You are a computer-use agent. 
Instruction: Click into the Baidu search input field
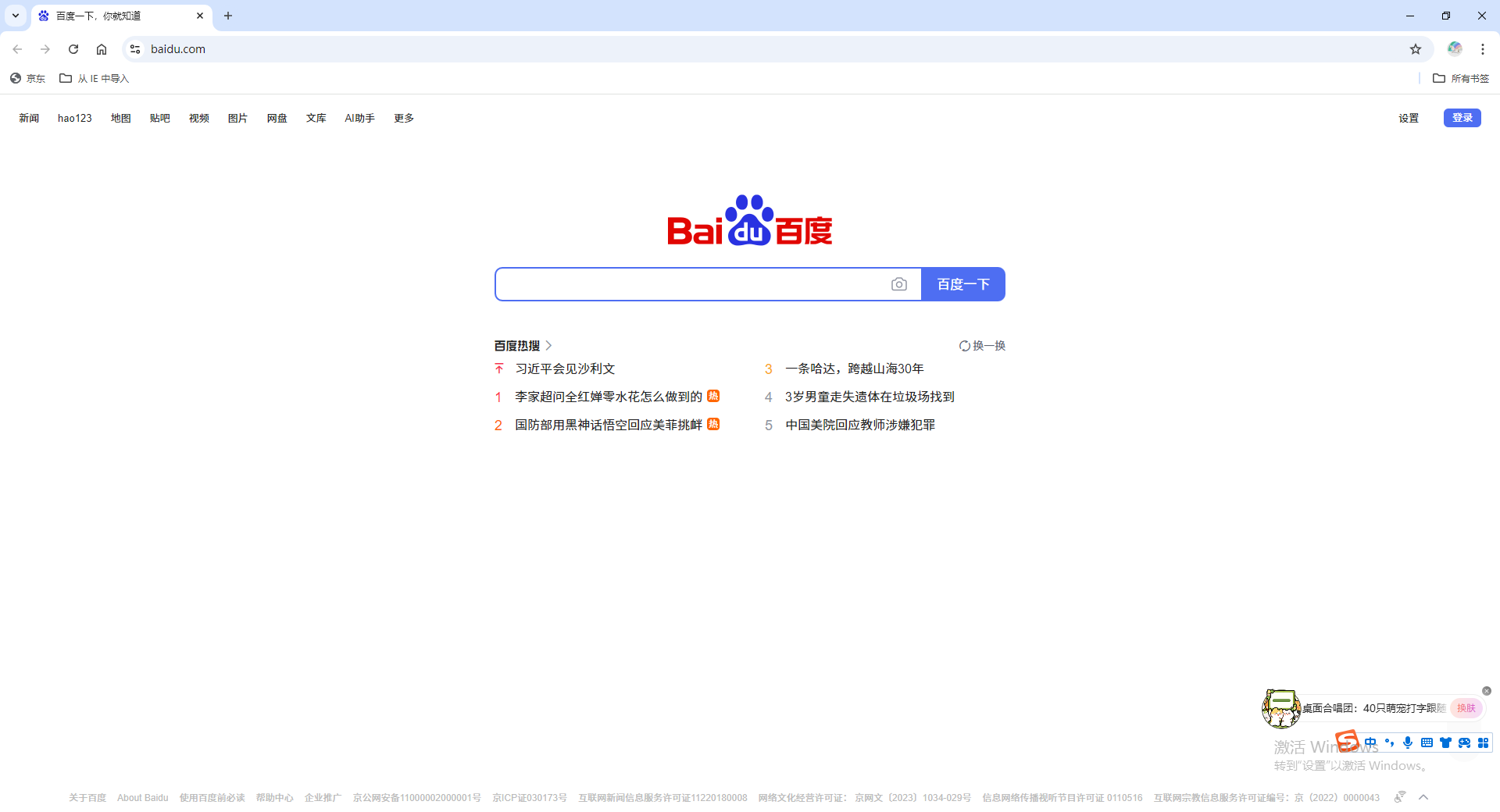coord(692,284)
